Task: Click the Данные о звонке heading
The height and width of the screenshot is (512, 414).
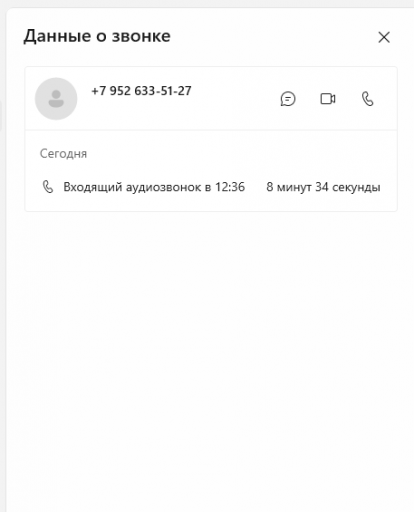Action: point(97,36)
